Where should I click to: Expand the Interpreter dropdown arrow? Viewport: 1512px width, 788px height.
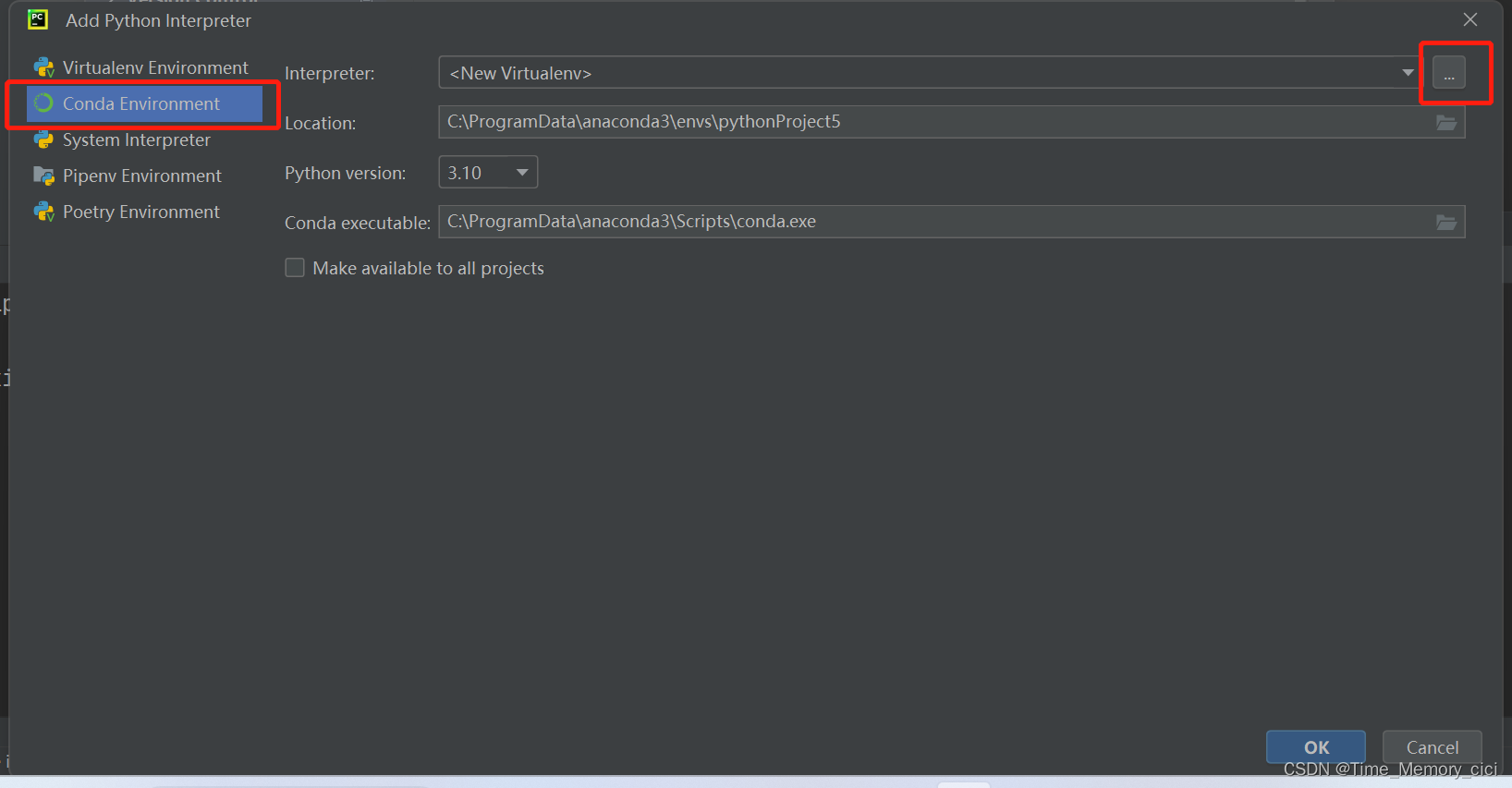(1408, 73)
